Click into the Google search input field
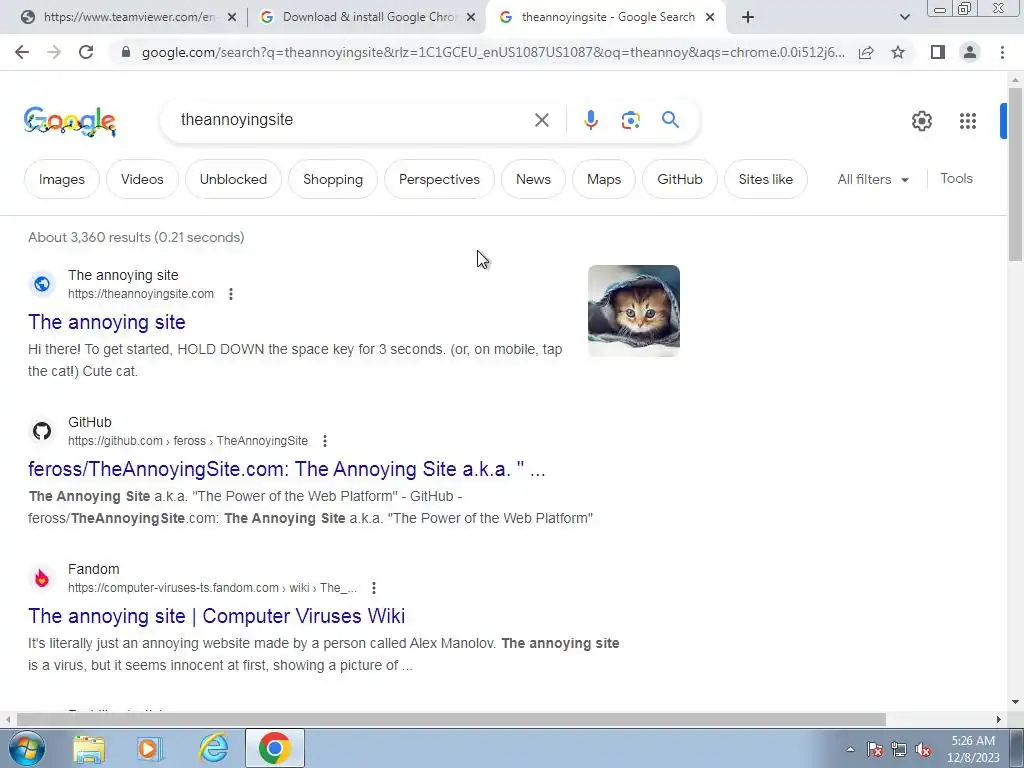Screen dimensions: 1024x768 click(x=353, y=120)
